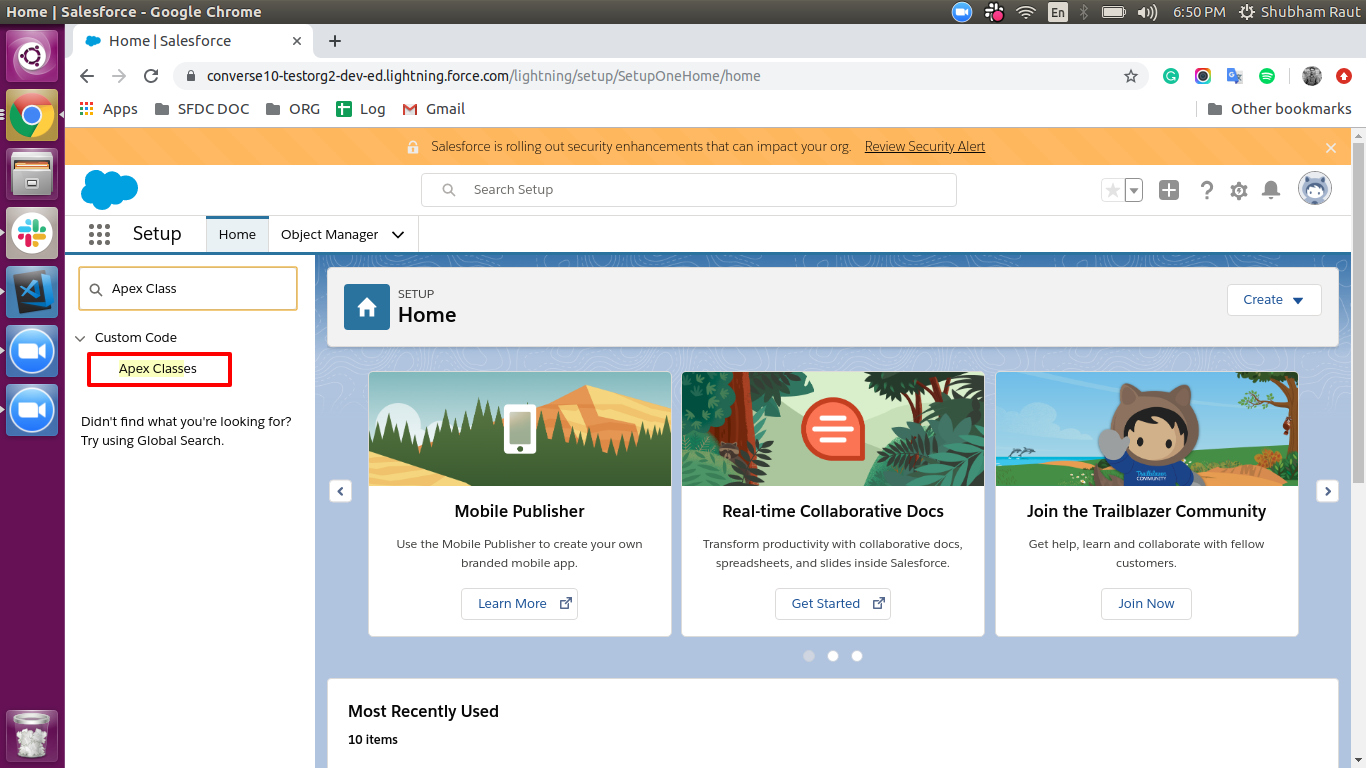This screenshot has height=768, width=1366.
Task: Select the third carousel indicator dot
Action: tap(857, 656)
